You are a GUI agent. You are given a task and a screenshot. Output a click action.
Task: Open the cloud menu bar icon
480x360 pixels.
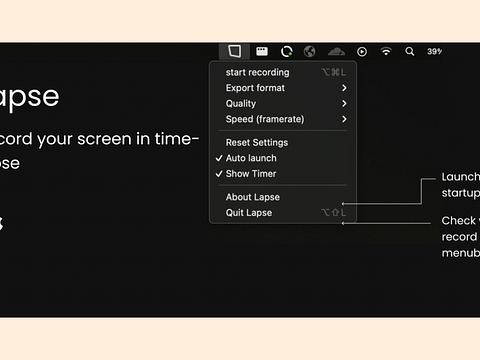pyautogui.click(x=336, y=51)
